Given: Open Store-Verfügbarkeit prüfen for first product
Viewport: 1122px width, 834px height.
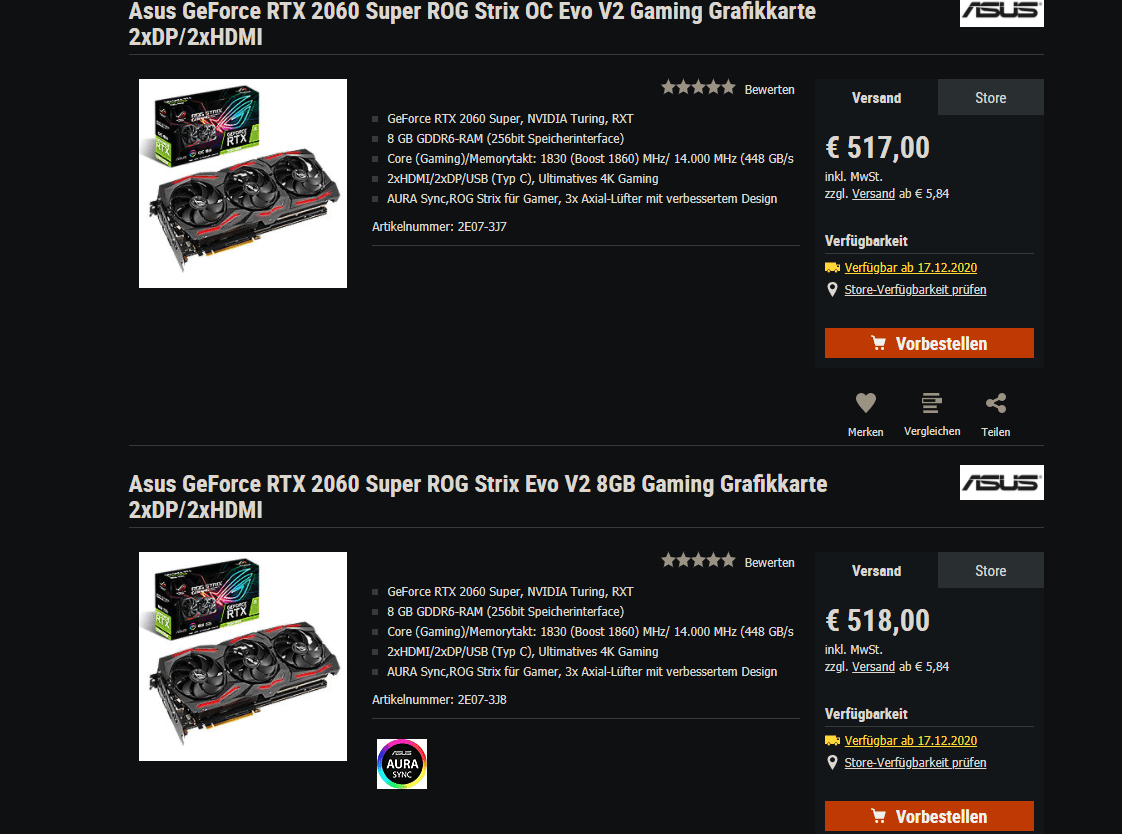Looking at the screenshot, I should coord(914,290).
